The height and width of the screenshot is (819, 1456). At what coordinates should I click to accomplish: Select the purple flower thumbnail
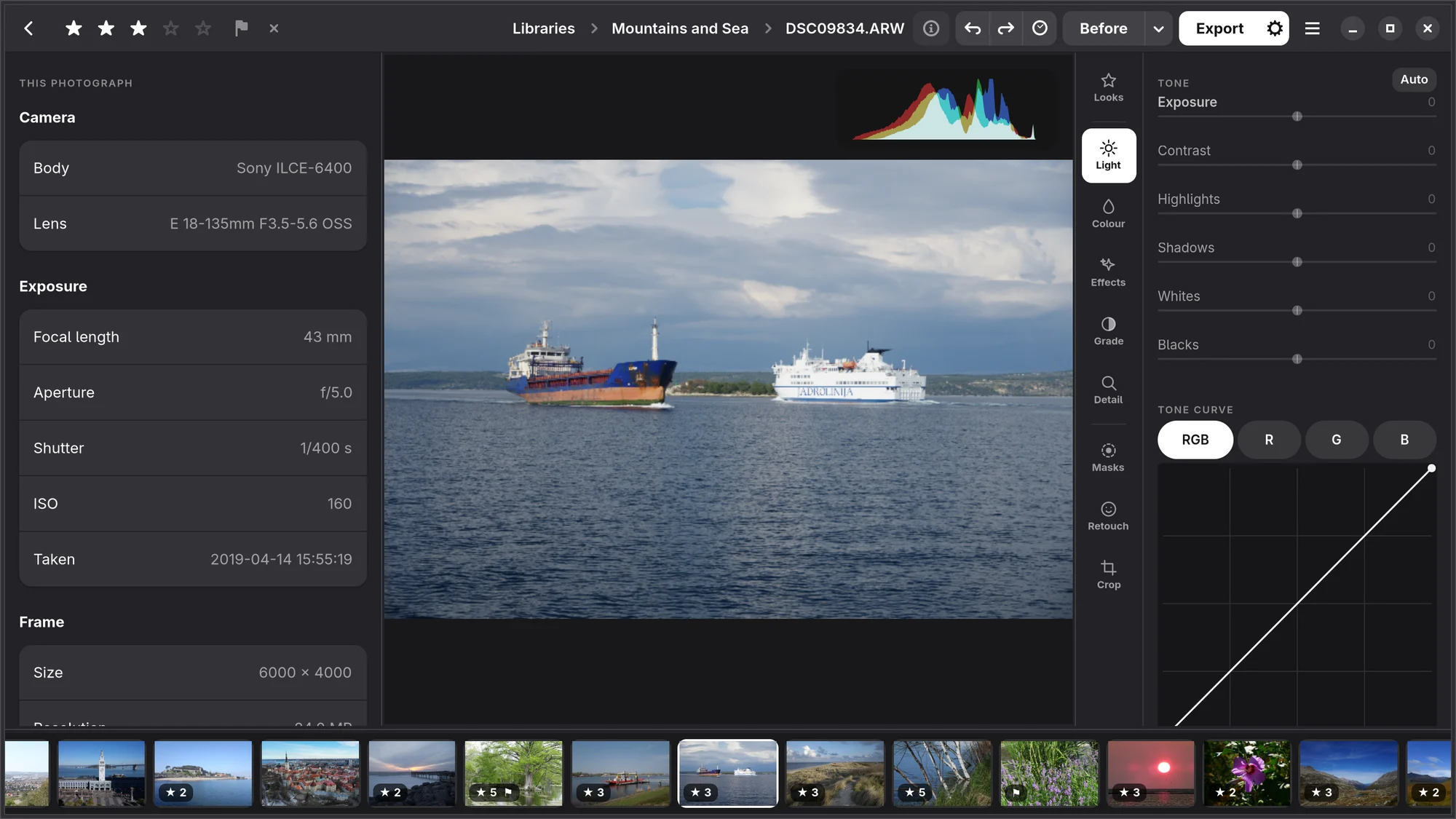[1247, 773]
